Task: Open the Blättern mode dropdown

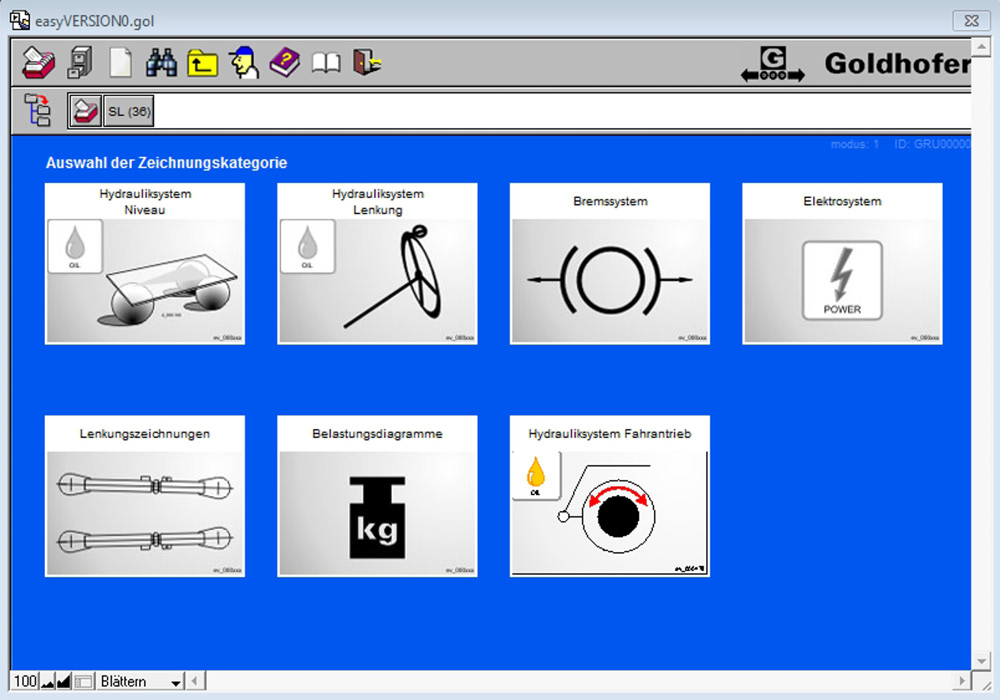Action: click(176, 682)
